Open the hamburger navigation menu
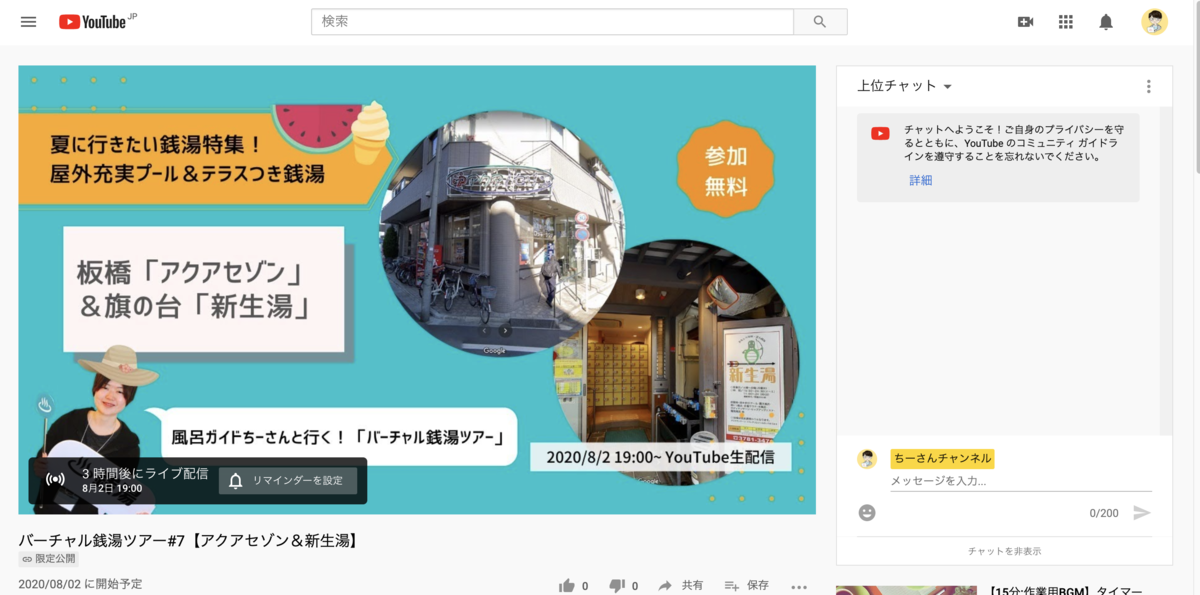Image resolution: width=1200 pixels, height=595 pixels. 28,21
